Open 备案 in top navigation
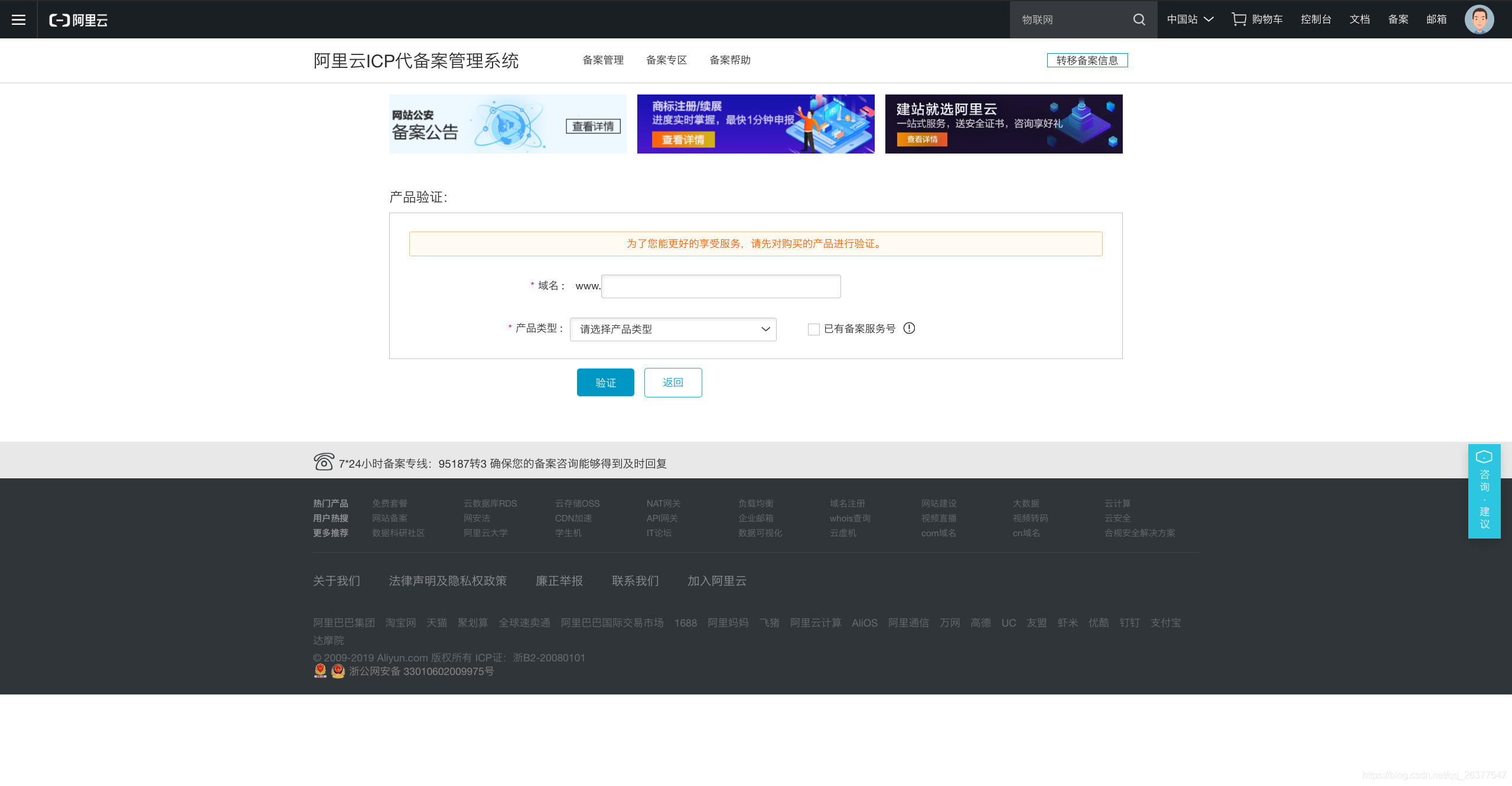Screen dimensions: 1512x786 point(1398,19)
